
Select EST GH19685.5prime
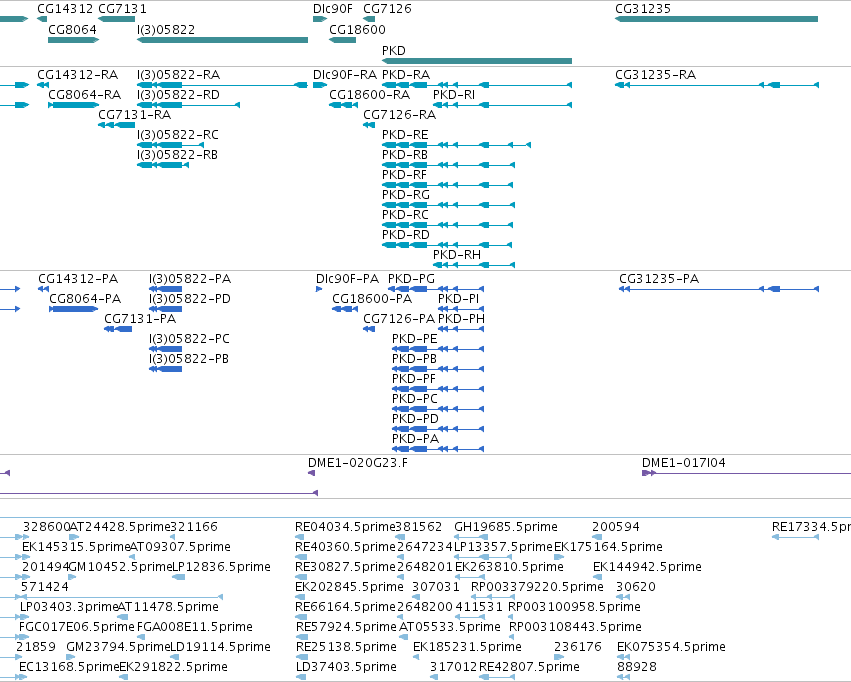506,527
